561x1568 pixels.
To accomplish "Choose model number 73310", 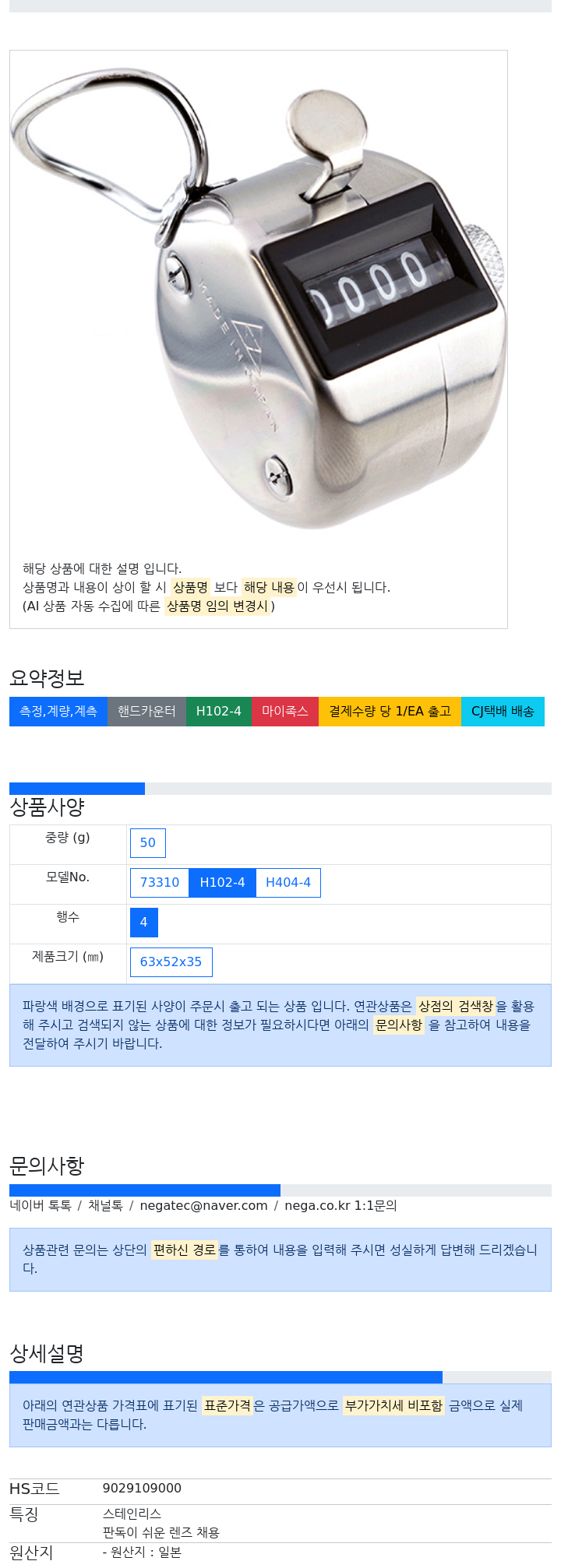I will (x=160, y=882).
